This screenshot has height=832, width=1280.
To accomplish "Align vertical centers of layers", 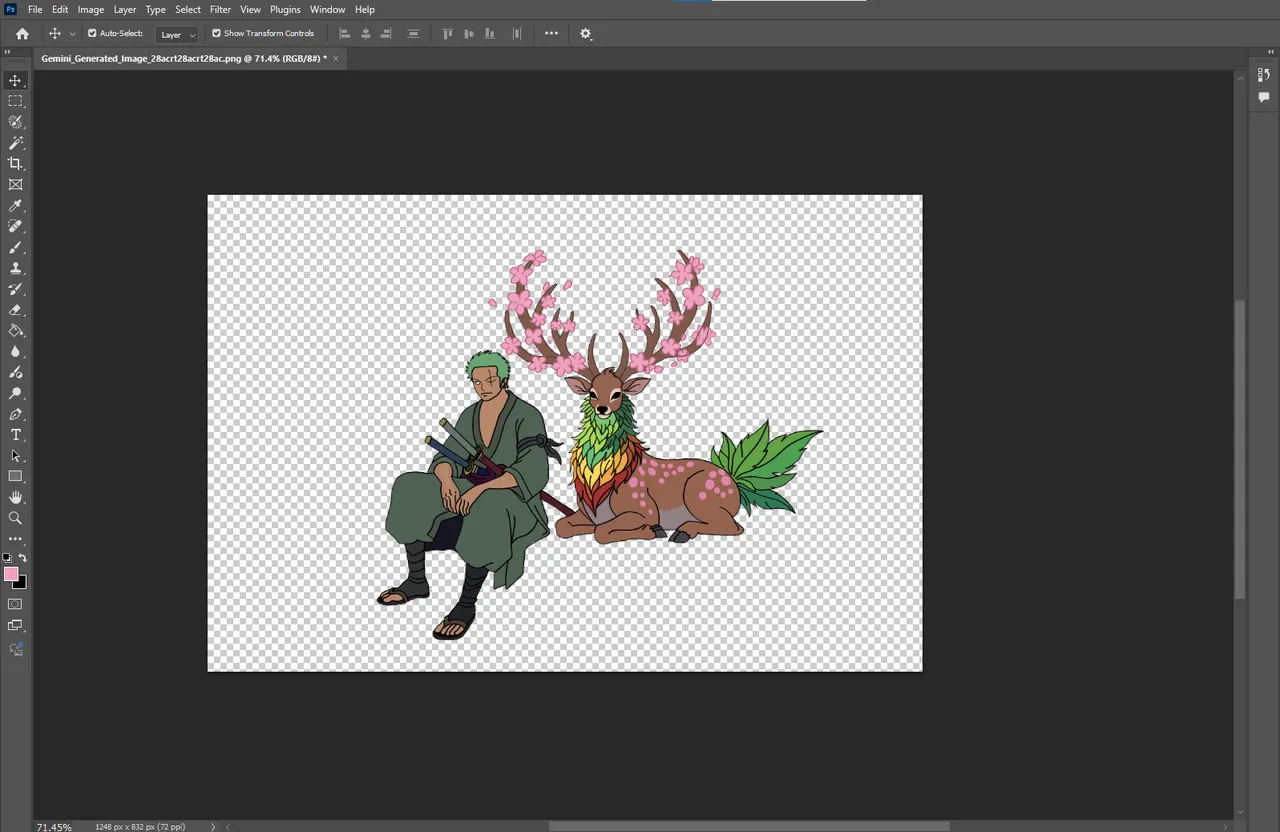I will 469,33.
